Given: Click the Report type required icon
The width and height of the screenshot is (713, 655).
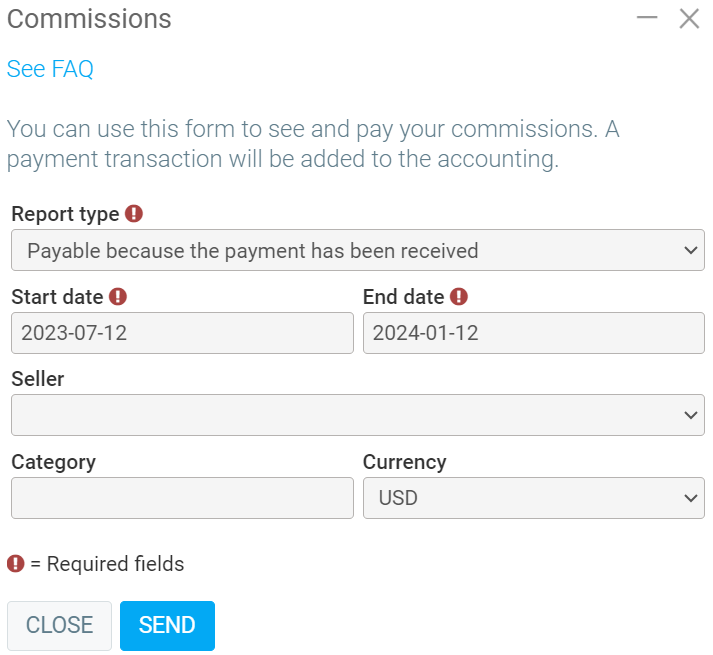Looking at the screenshot, I should point(134,214).
